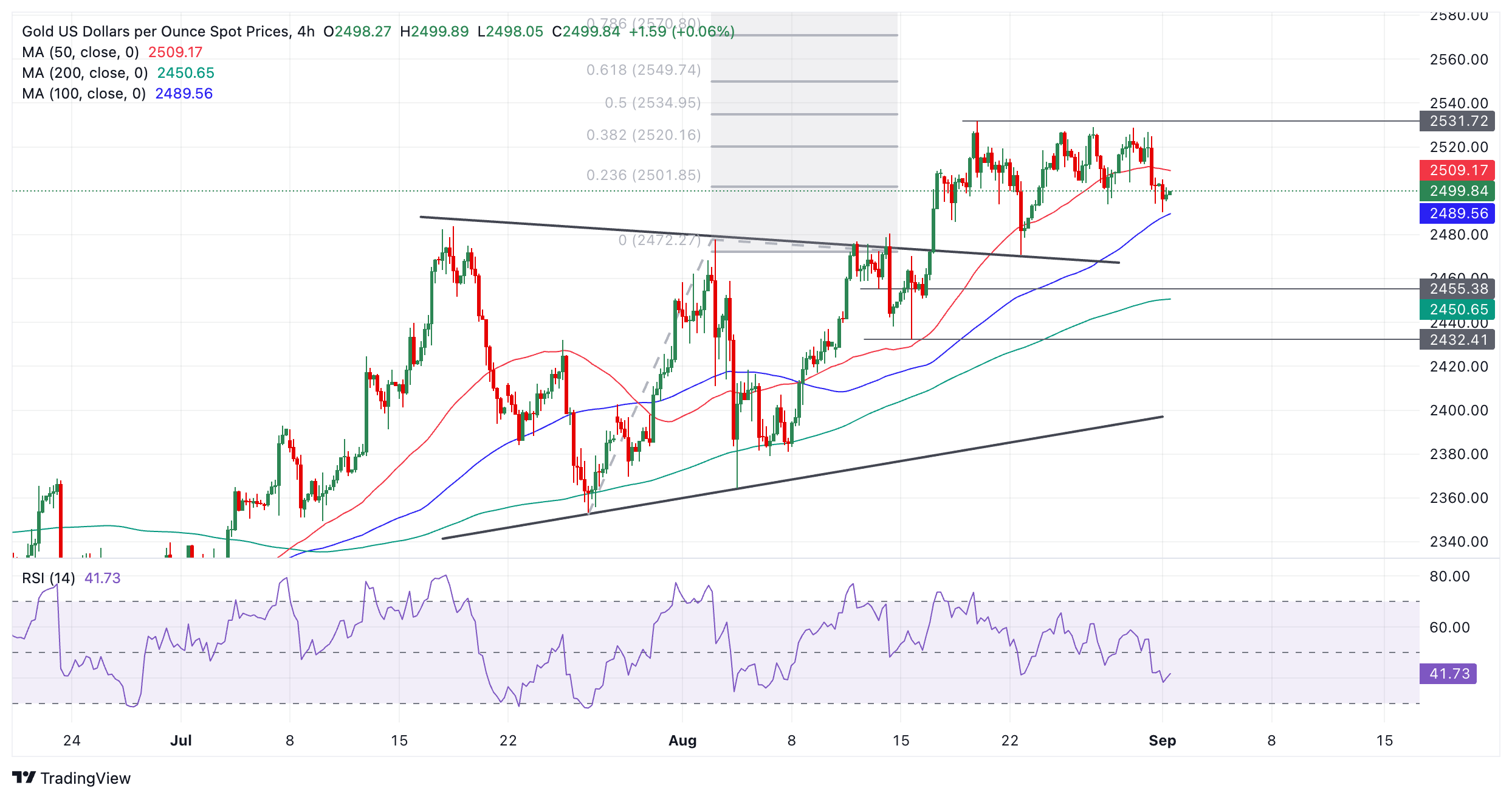Click the 2432.41 support level tag

pos(1457,340)
